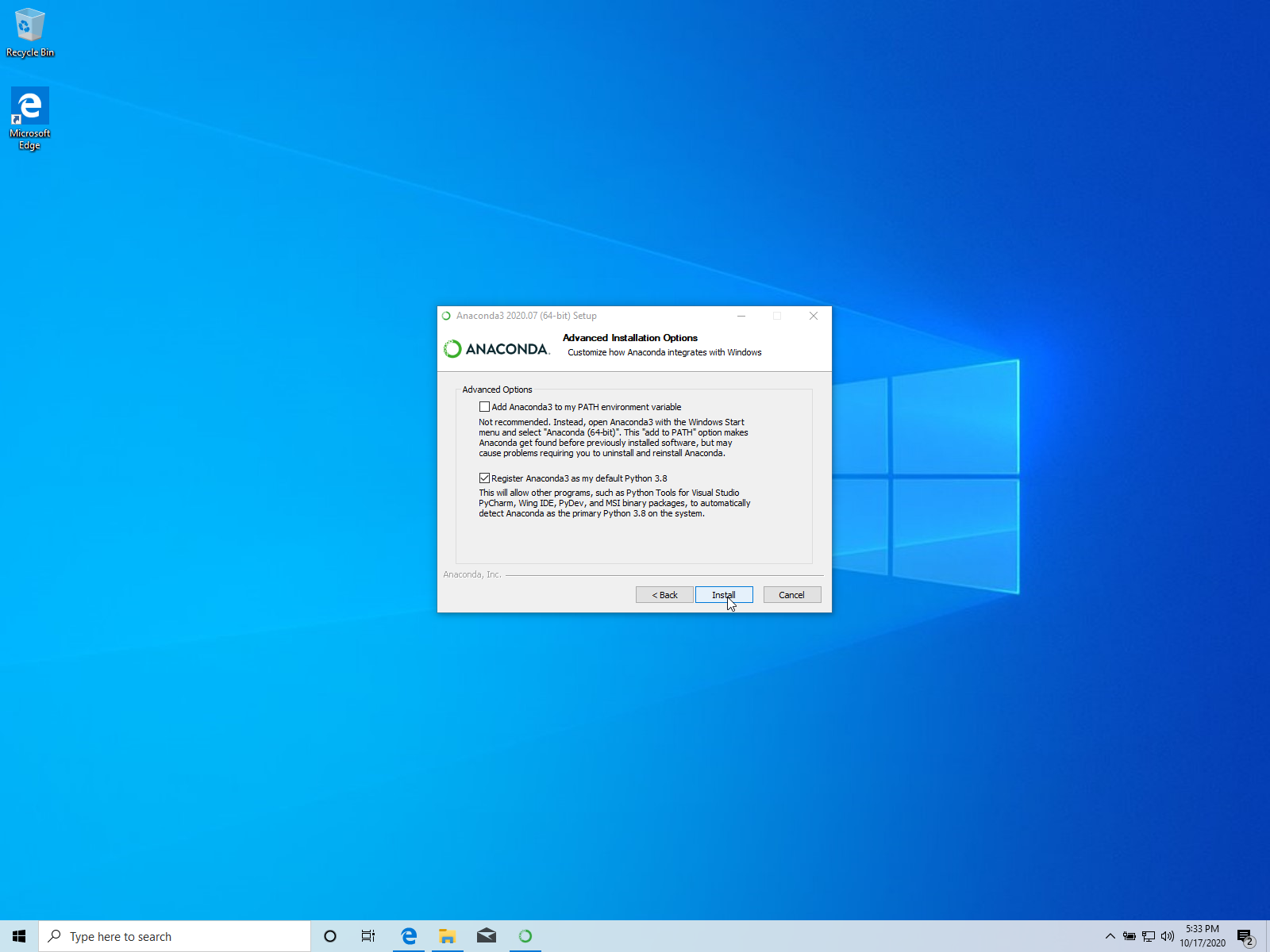Focus the Type here to search box
Screen dimensions: 1270x952
click(175, 936)
